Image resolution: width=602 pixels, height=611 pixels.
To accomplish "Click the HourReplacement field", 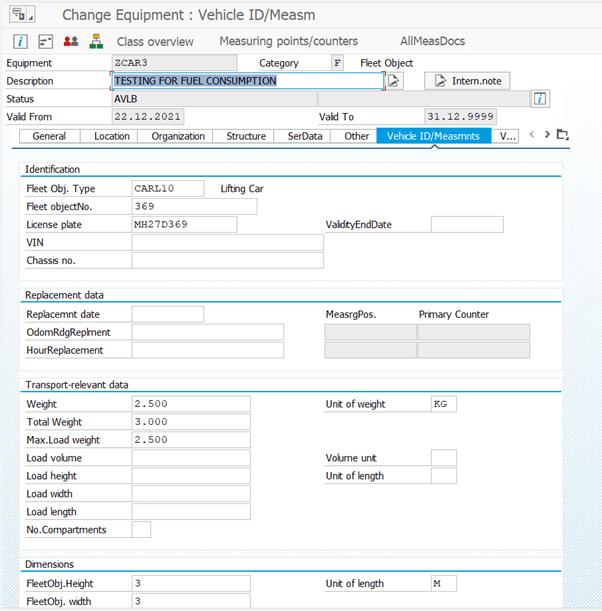I will [208, 350].
